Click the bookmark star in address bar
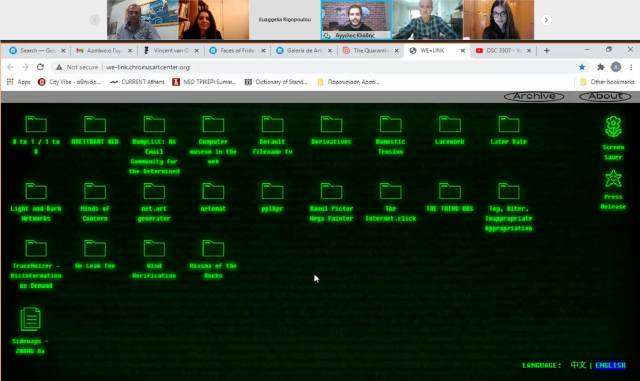 click(582, 67)
